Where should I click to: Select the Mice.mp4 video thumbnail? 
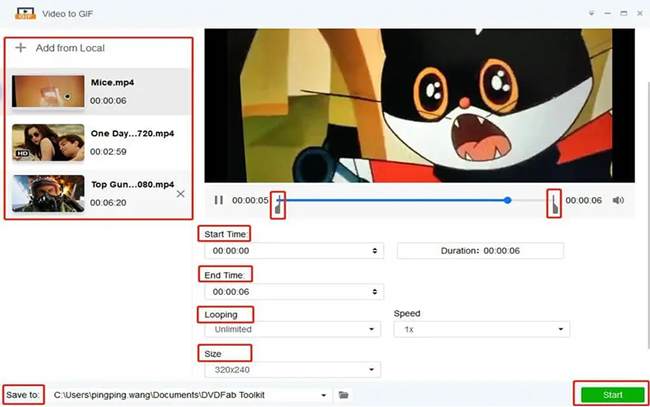tap(46, 90)
